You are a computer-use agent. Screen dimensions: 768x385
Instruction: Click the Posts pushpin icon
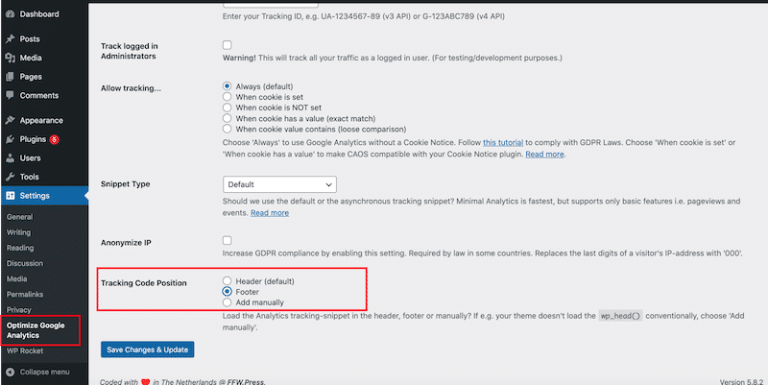[x=10, y=39]
